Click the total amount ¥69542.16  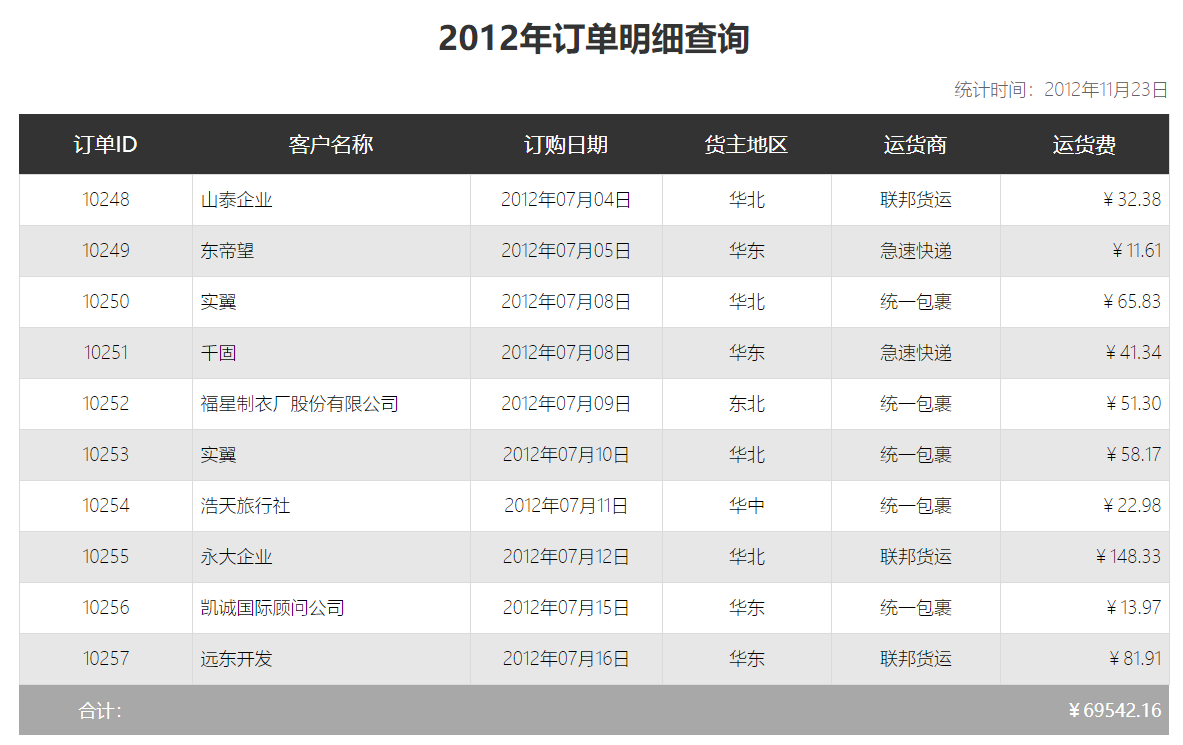click(1115, 710)
